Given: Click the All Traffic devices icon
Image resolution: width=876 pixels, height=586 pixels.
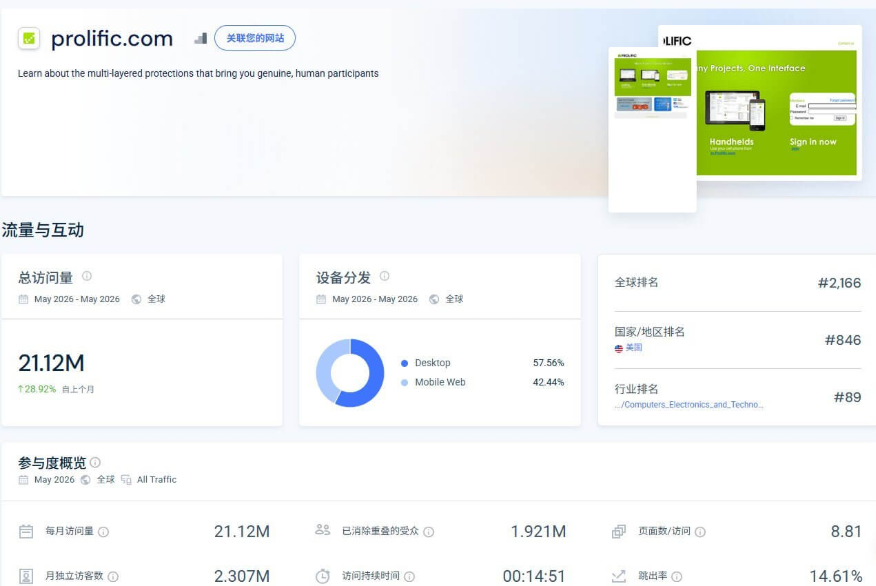Looking at the screenshot, I should tap(126, 480).
